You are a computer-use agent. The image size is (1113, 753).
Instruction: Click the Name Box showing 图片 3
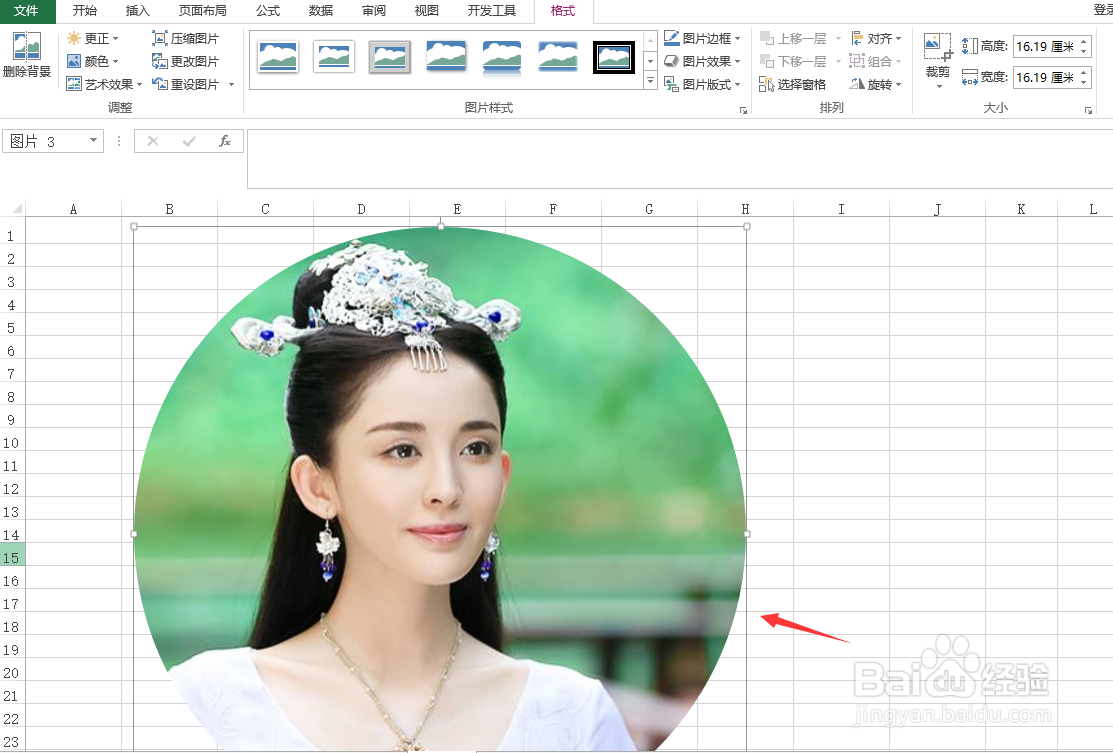45,141
